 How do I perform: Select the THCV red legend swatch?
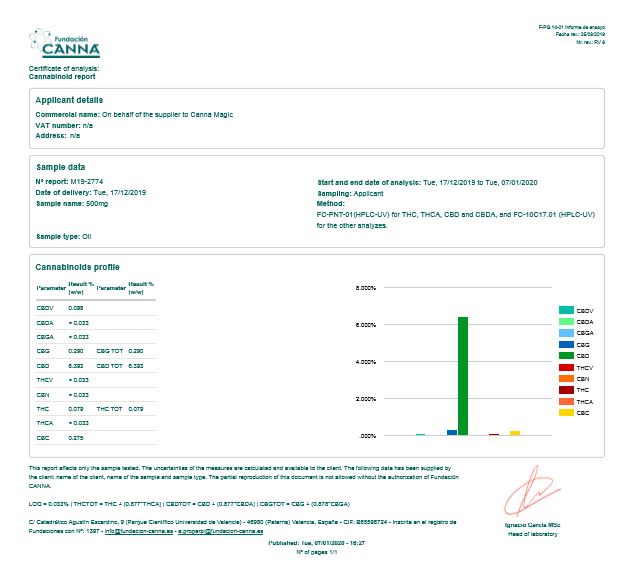pyautogui.click(x=566, y=368)
